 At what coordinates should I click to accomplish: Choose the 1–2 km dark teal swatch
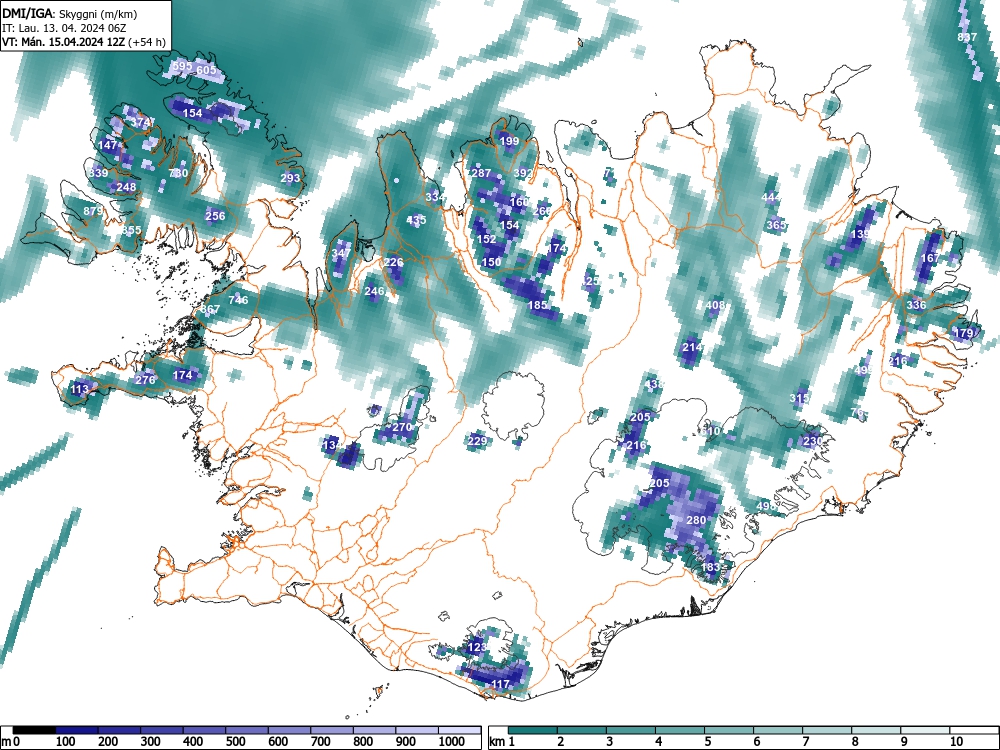click(x=533, y=730)
